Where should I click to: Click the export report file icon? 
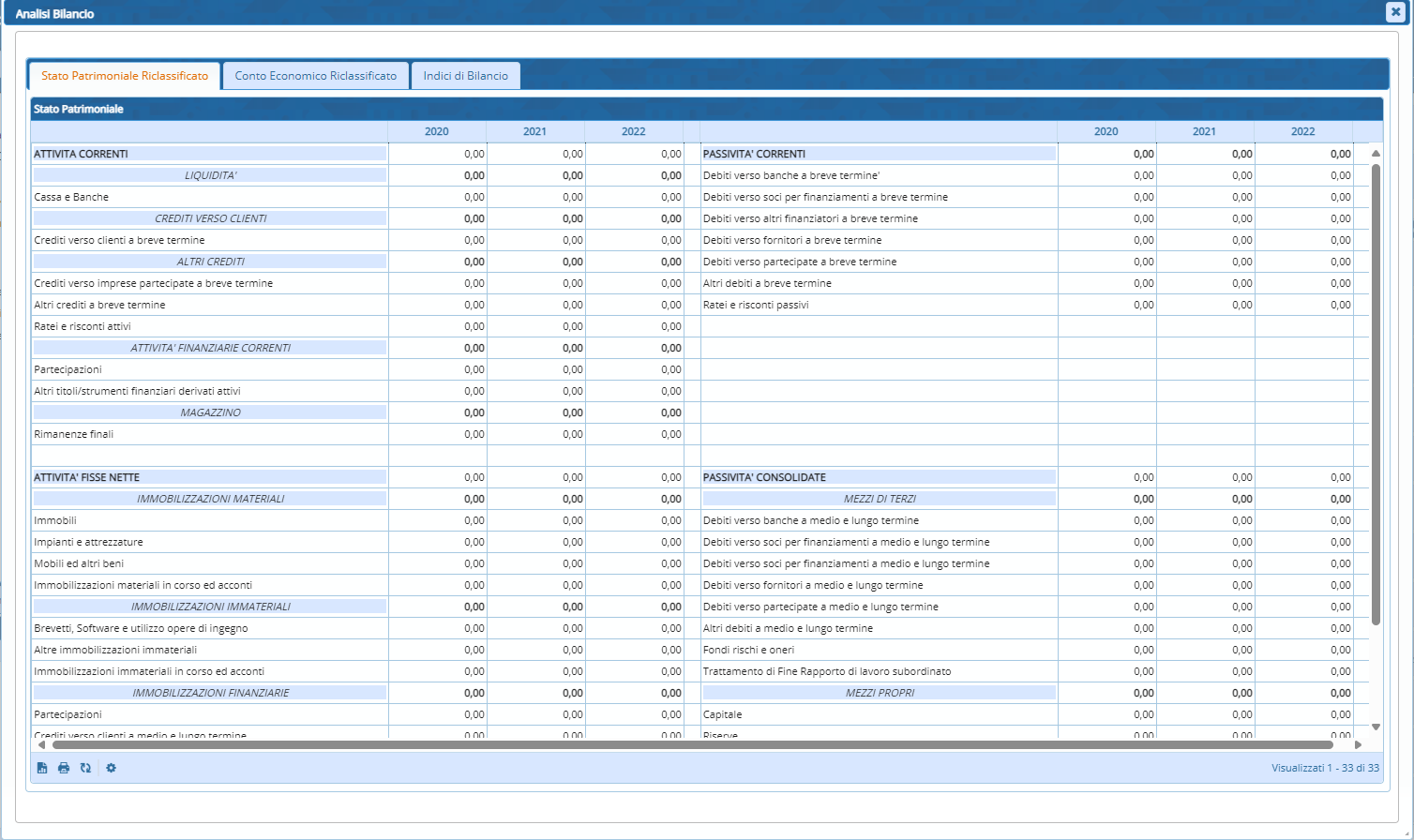tap(42, 768)
